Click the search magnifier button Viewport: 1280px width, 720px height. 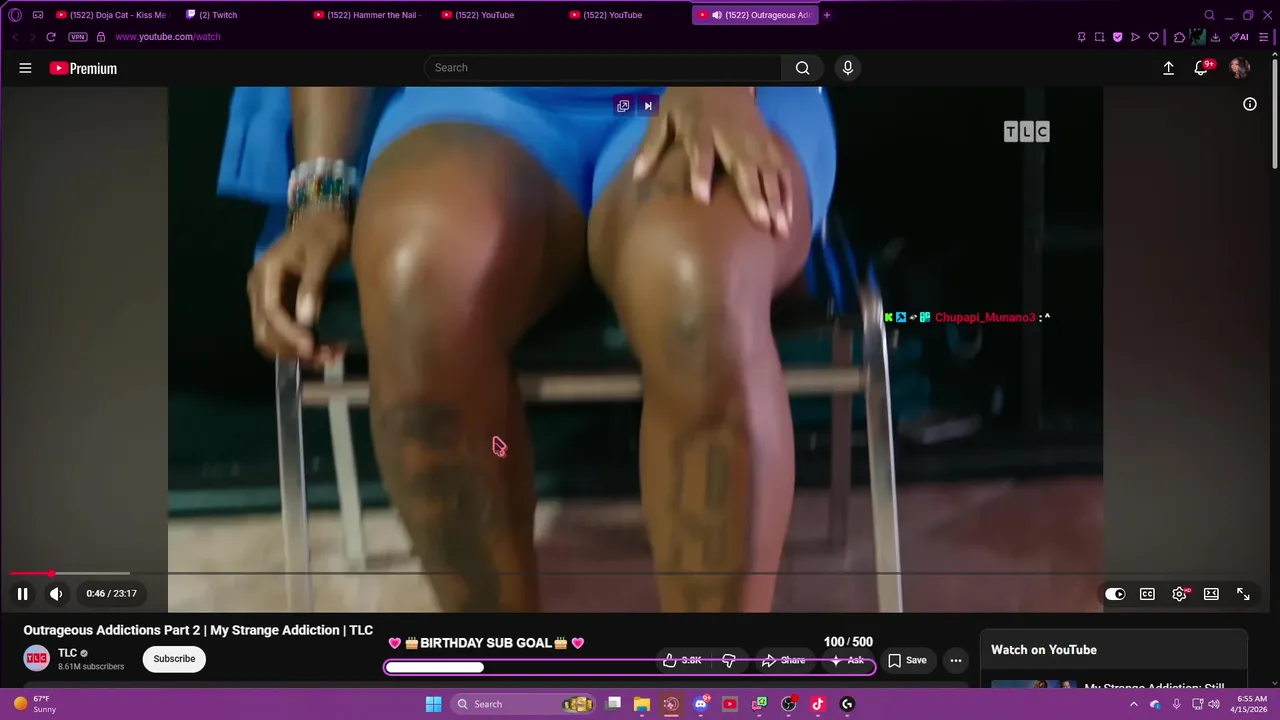(x=802, y=68)
